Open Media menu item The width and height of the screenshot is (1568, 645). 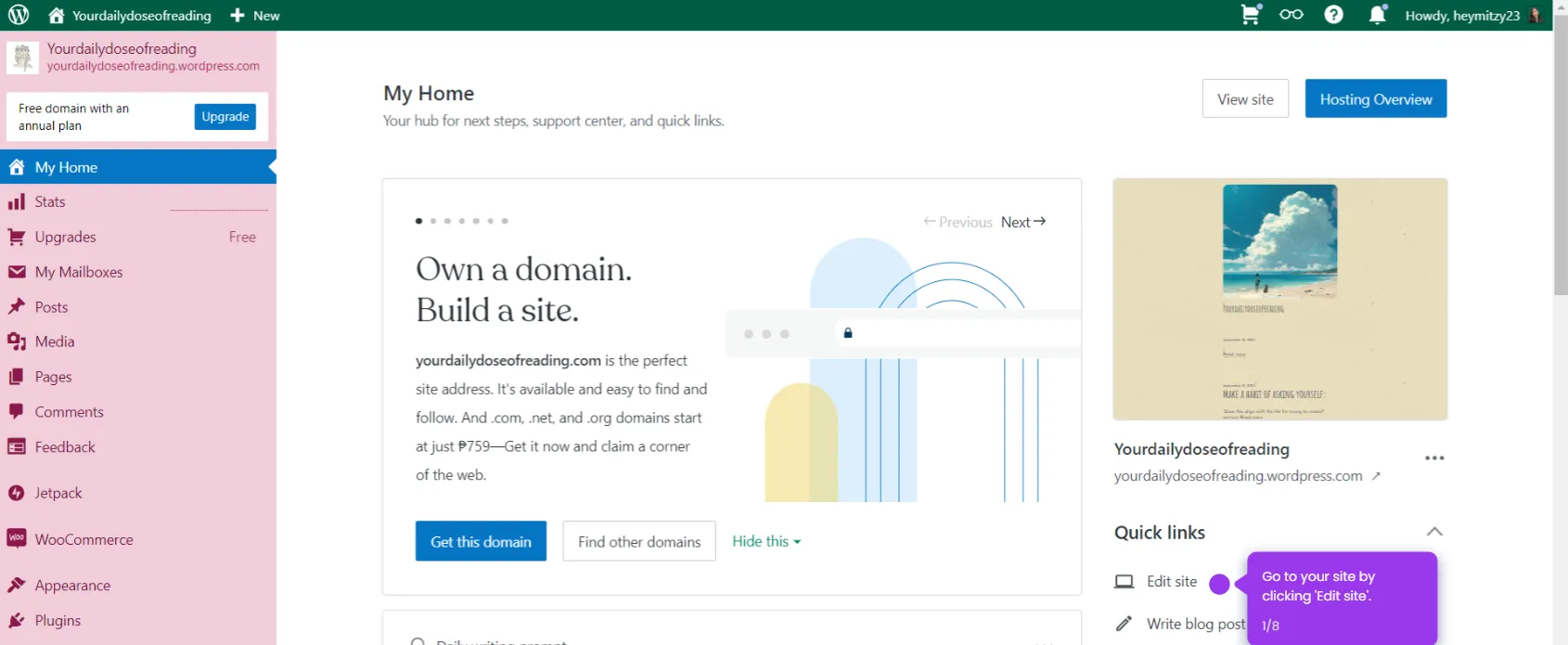(138, 342)
